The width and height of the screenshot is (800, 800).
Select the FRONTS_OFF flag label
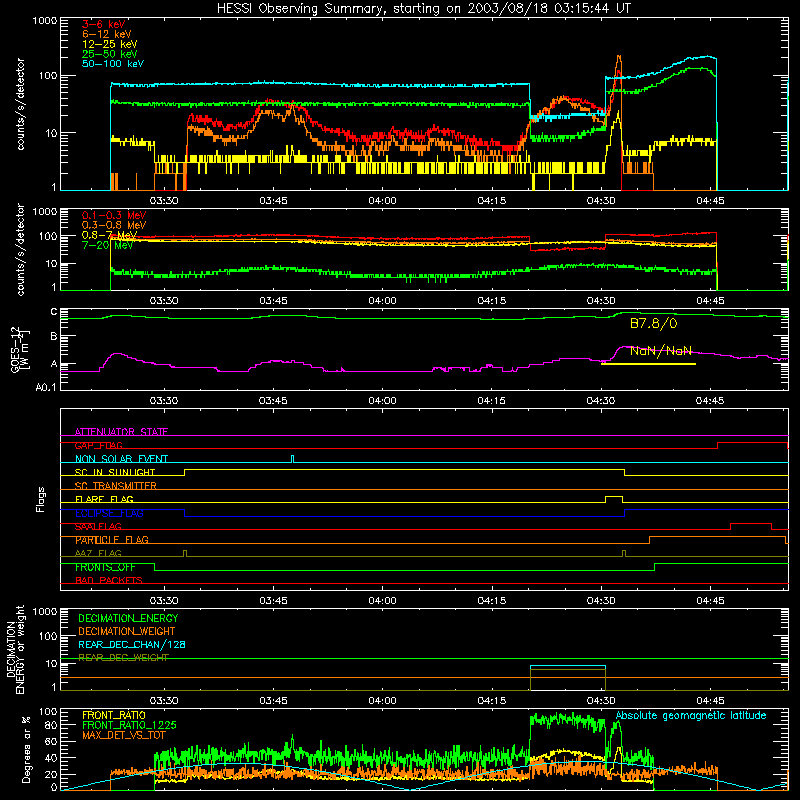[105, 567]
